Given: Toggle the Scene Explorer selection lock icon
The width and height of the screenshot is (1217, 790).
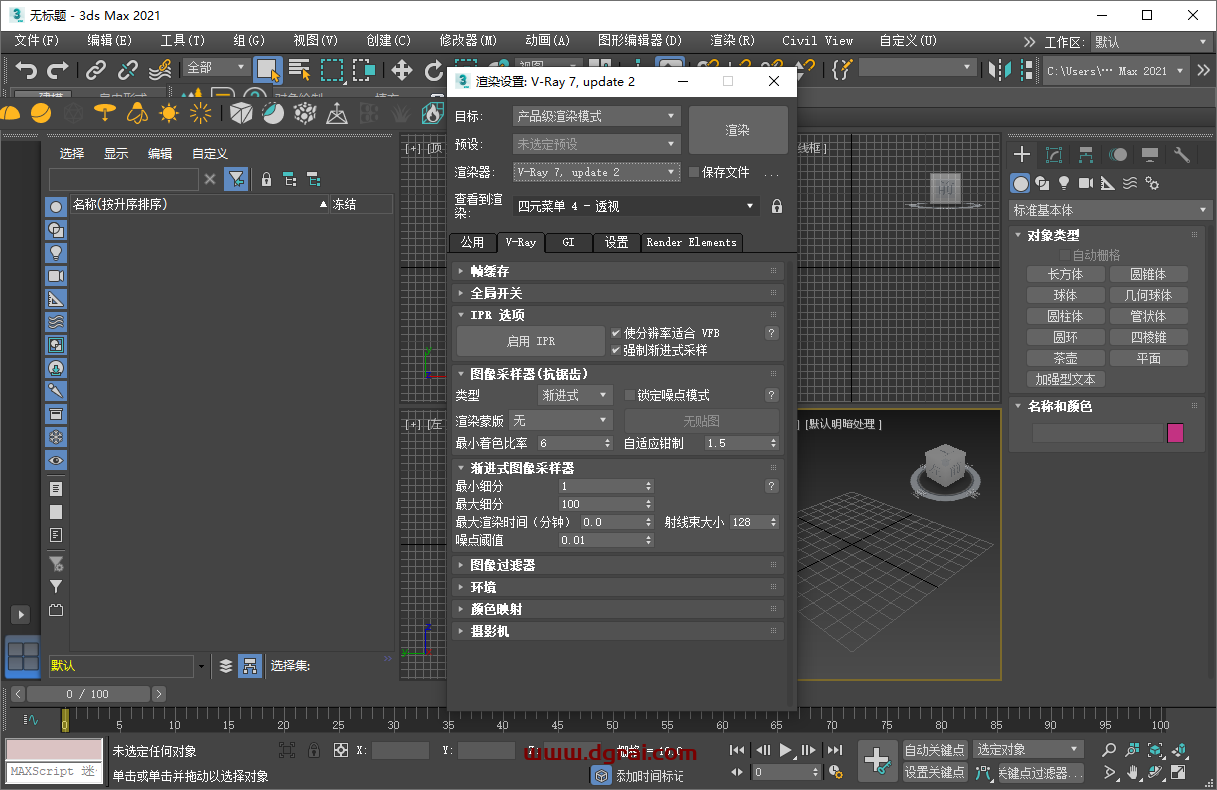Looking at the screenshot, I should tap(266, 179).
